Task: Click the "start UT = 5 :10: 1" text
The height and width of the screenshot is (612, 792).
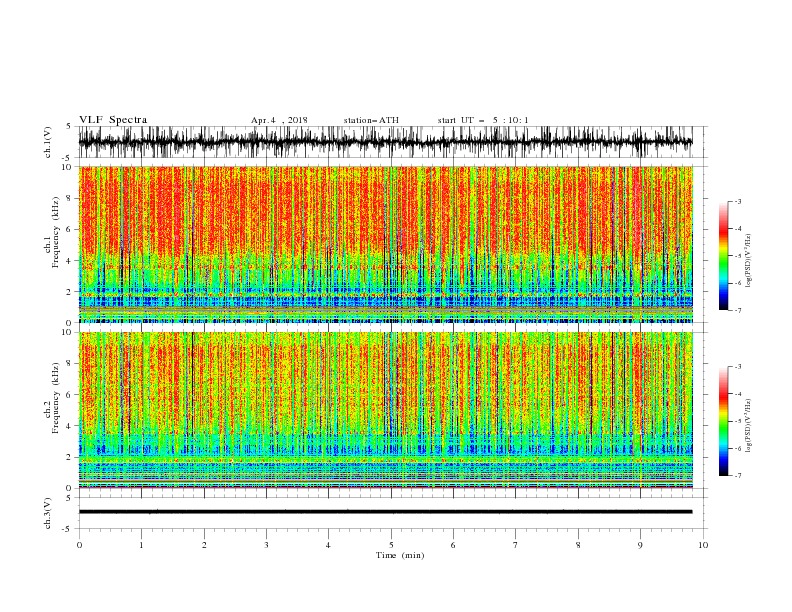Action: 483,120
